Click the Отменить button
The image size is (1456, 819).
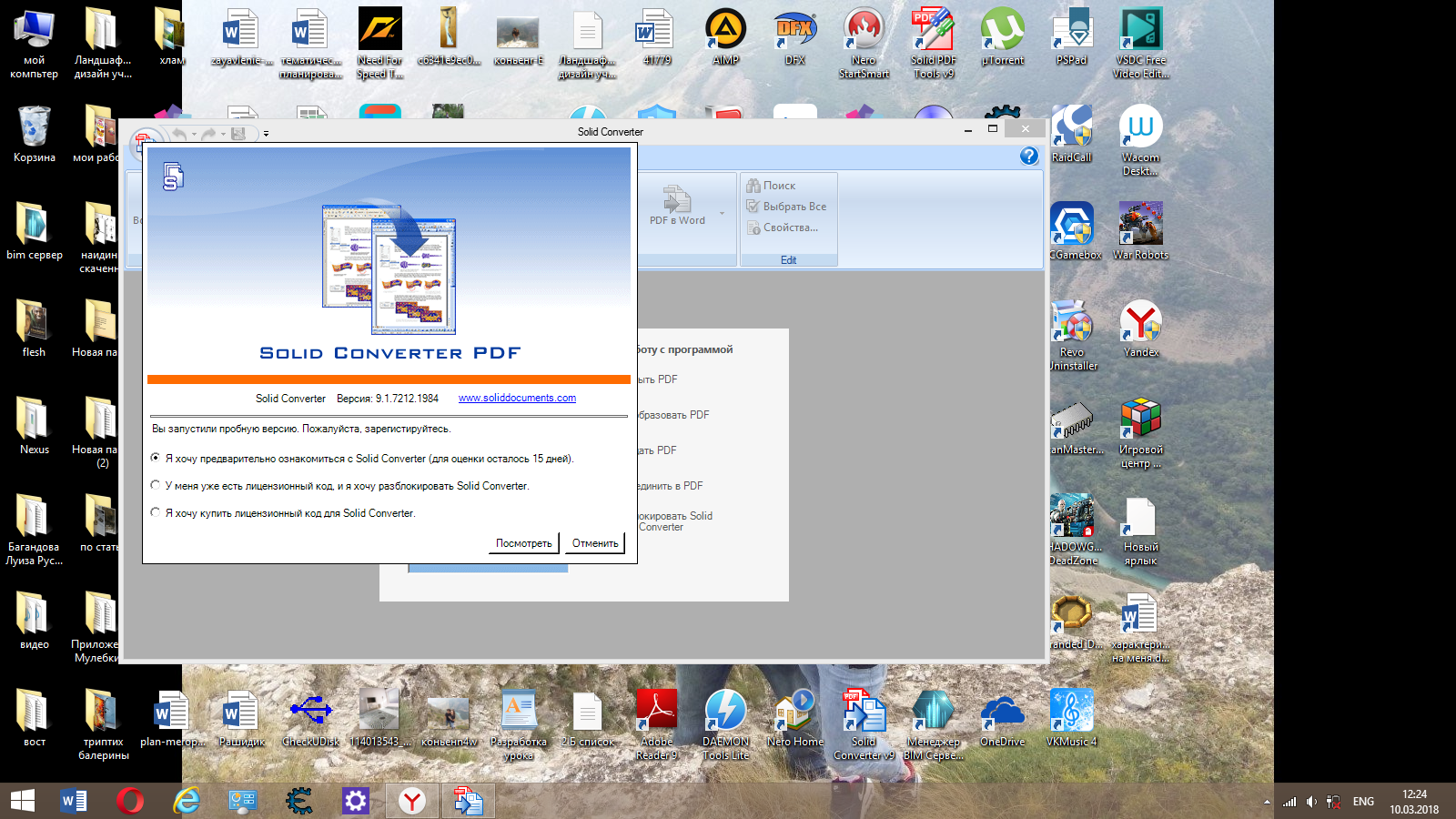[x=595, y=543]
